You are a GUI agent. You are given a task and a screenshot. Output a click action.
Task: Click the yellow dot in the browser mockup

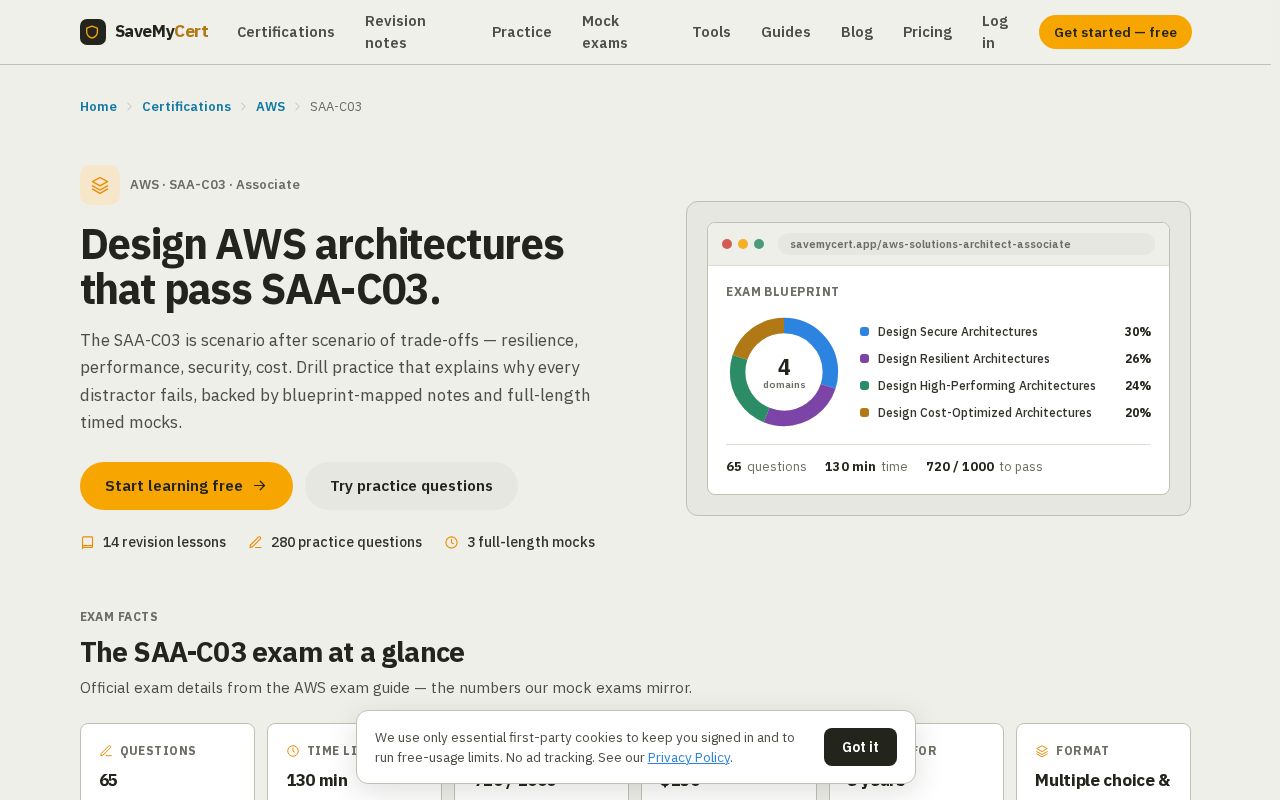click(743, 244)
